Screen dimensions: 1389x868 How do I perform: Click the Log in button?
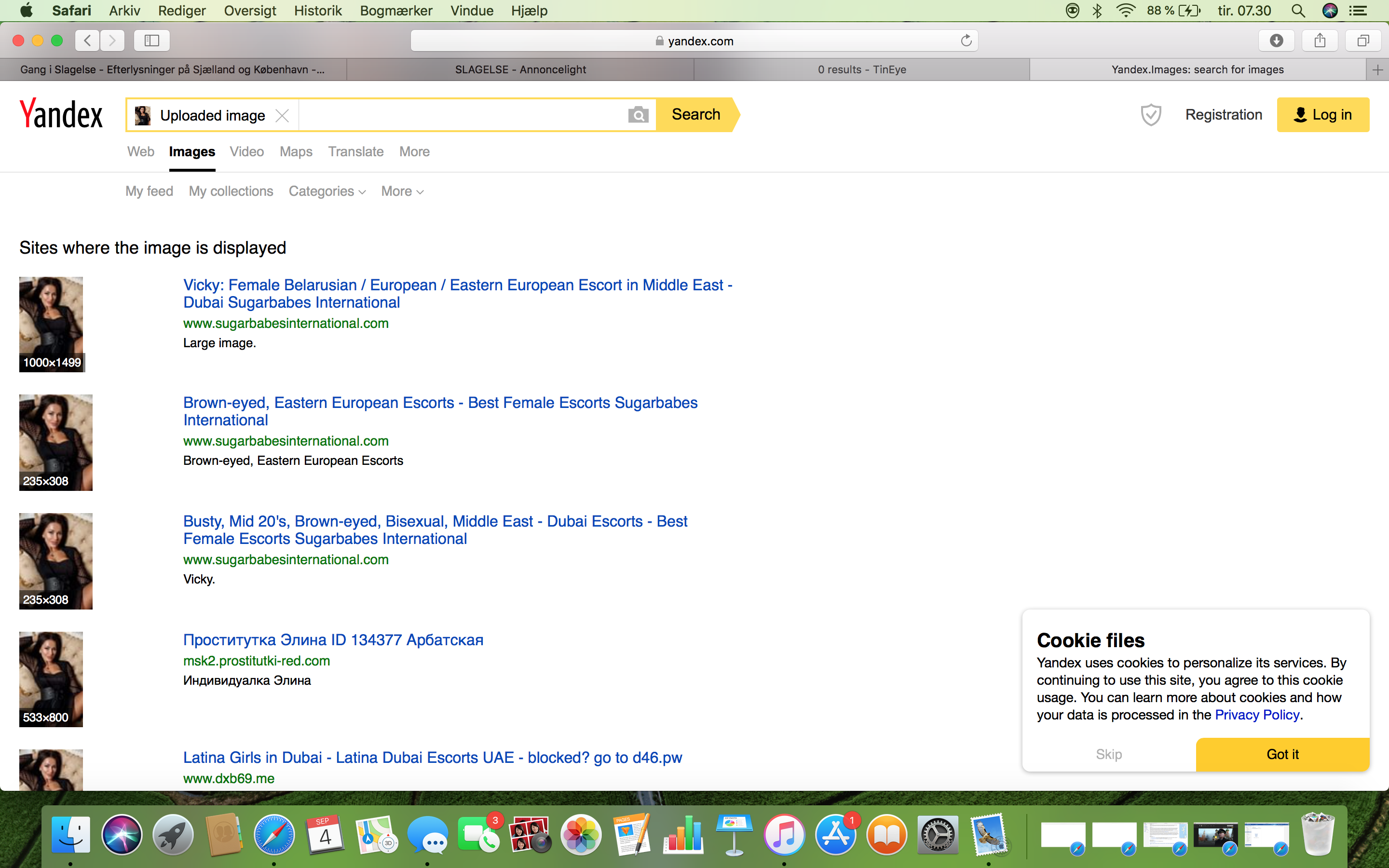[1323, 115]
